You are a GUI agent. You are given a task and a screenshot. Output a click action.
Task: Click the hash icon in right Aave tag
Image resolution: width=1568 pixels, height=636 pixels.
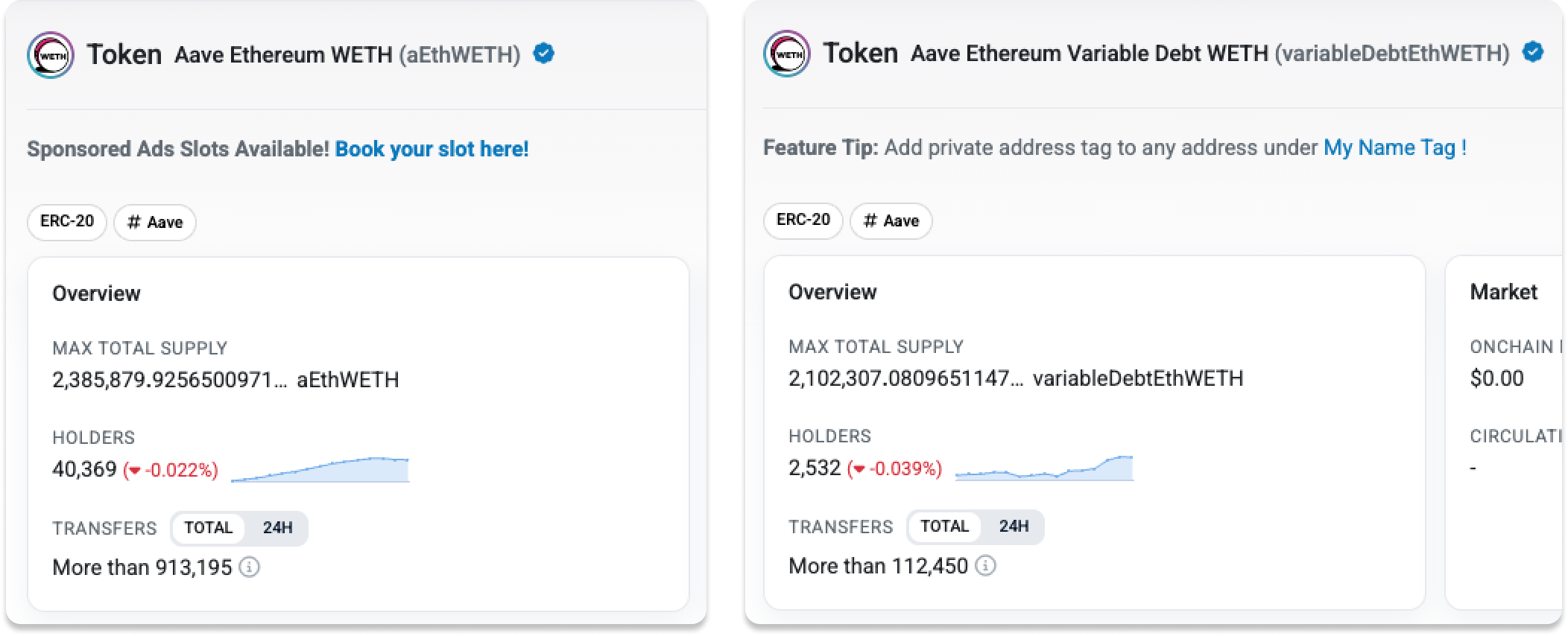(x=870, y=221)
